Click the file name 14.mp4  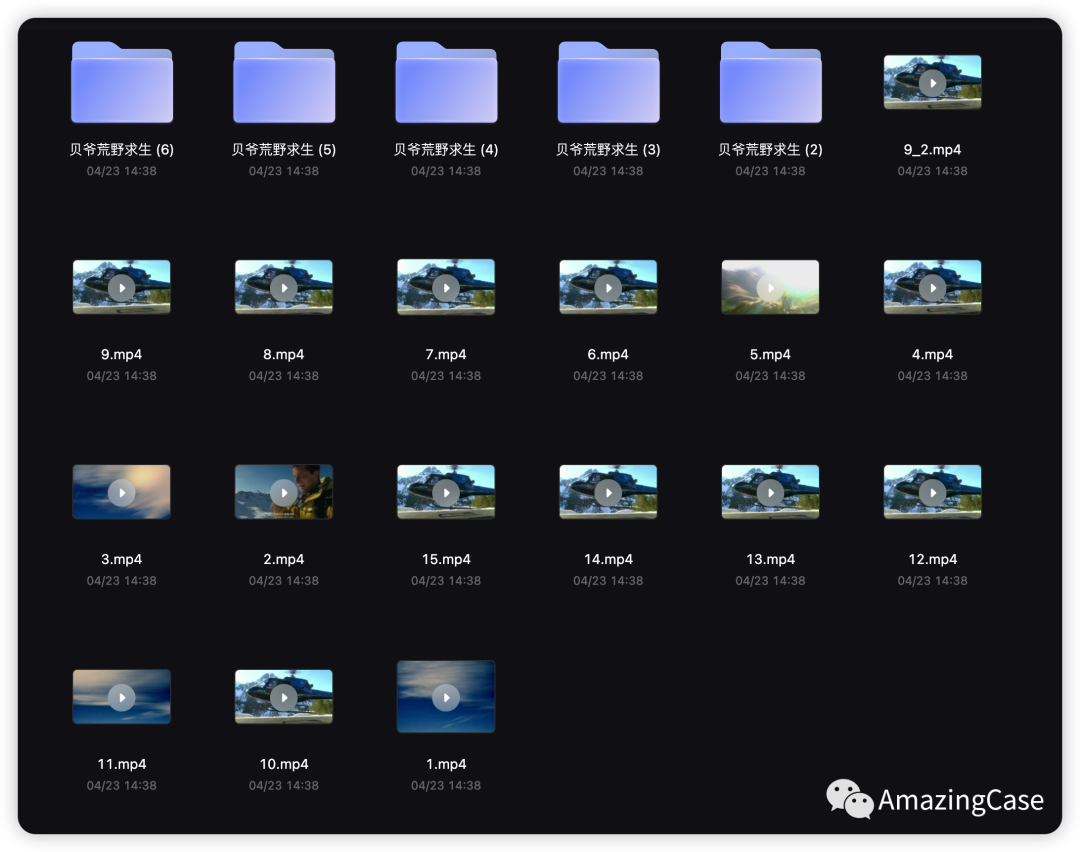pos(608,559)
